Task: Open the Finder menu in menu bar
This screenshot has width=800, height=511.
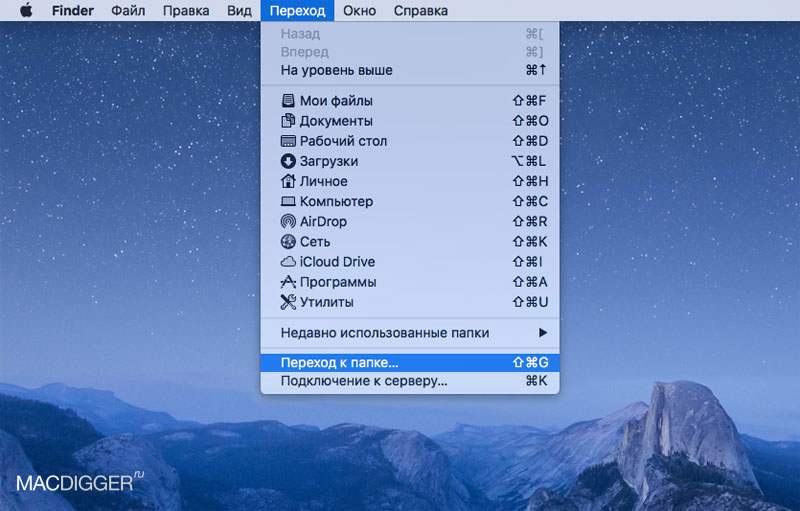Action: click(x=72, y=11)
